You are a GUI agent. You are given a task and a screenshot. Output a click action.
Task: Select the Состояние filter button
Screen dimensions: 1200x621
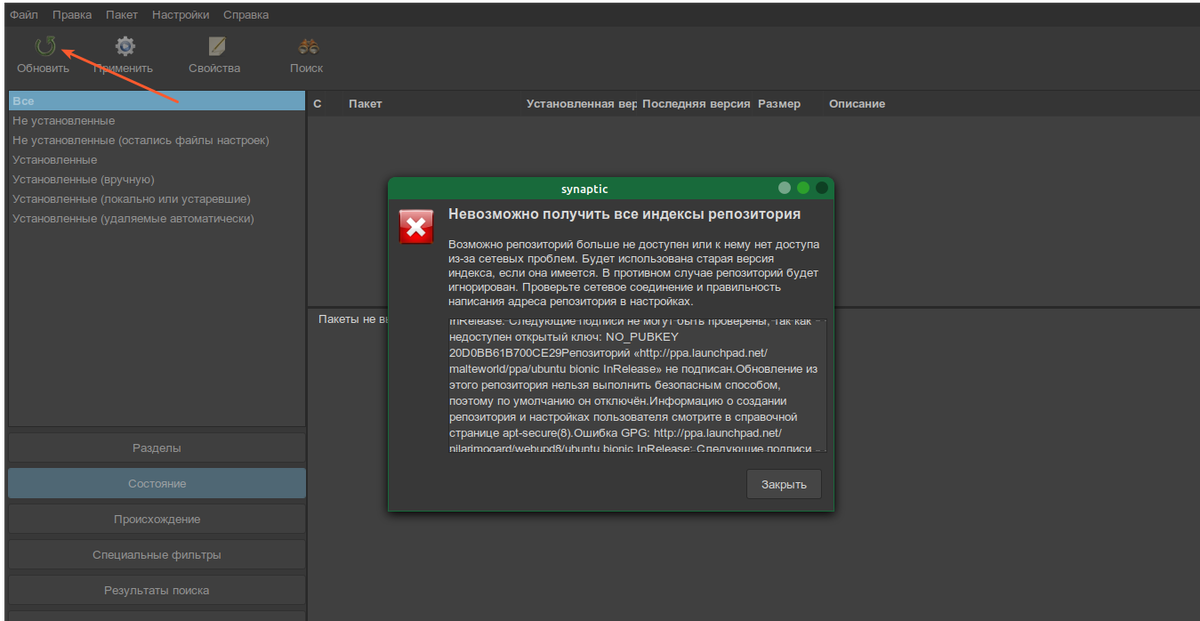click(x=157, y=484)
